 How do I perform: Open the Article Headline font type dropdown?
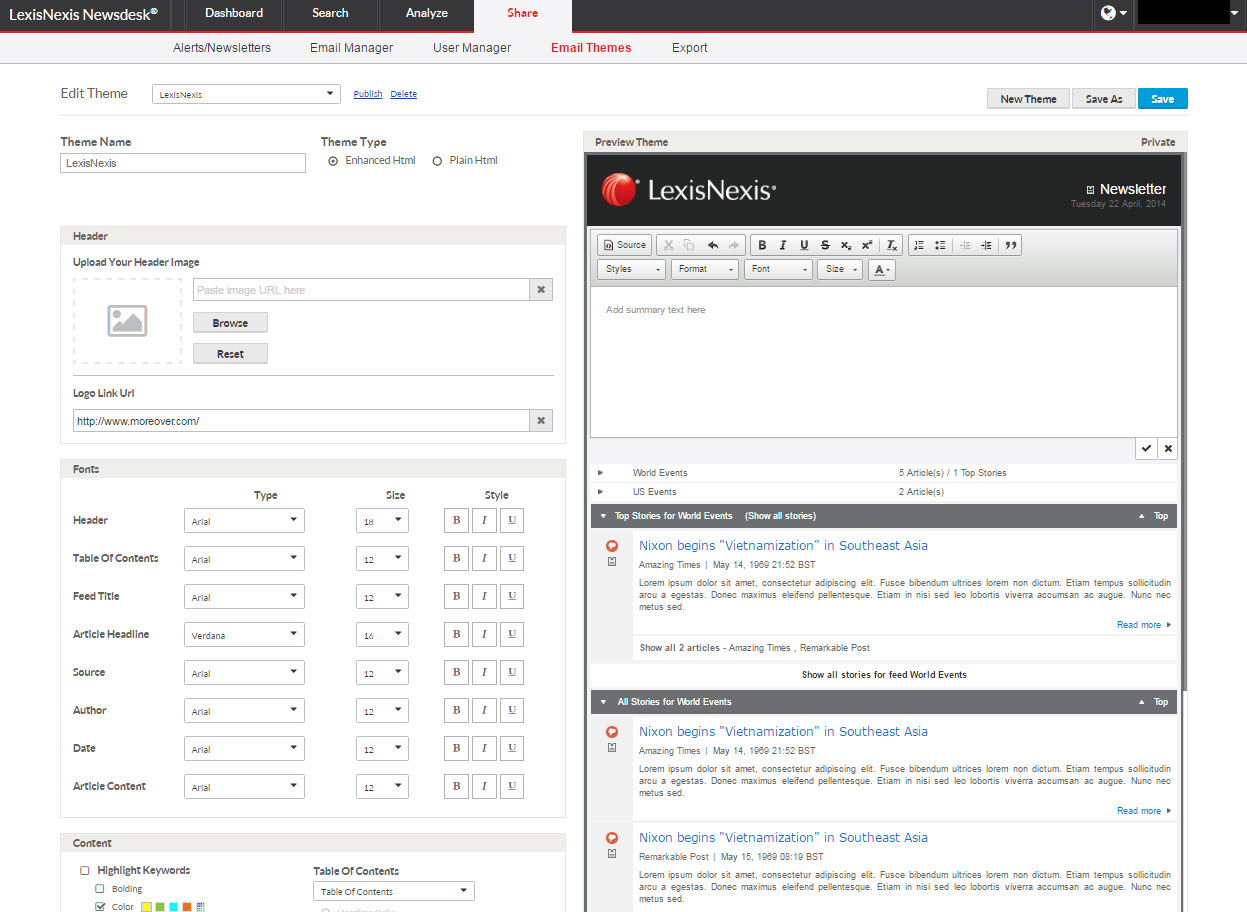[x=244, y=634]
